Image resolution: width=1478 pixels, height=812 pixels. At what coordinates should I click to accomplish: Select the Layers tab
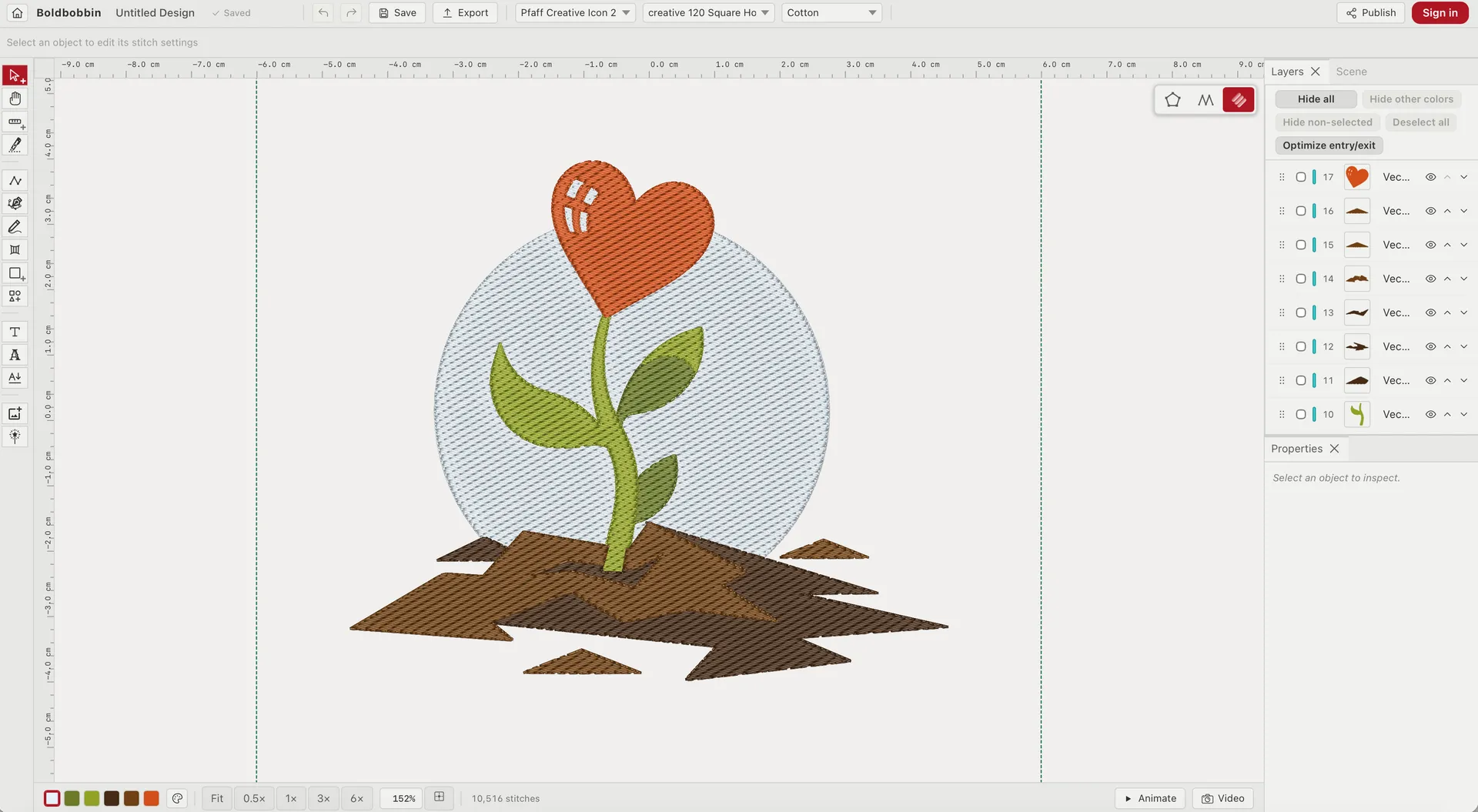tap(1287, 72)
